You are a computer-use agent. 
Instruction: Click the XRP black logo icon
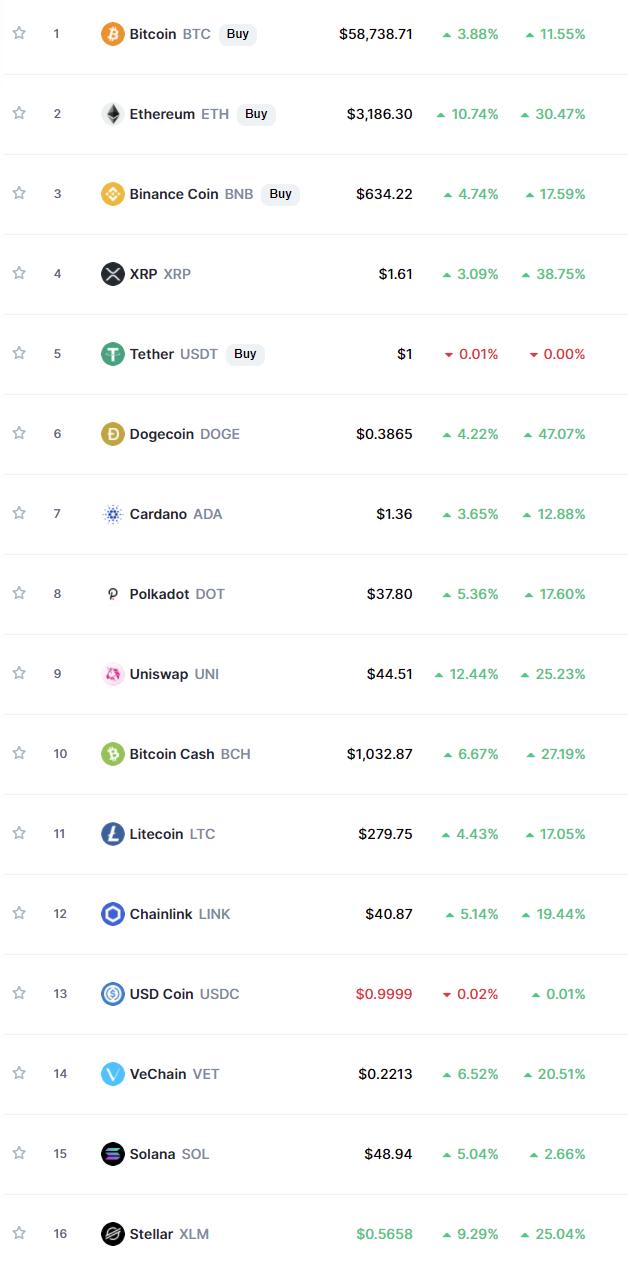pyautogui.click(x=113, y=274)
